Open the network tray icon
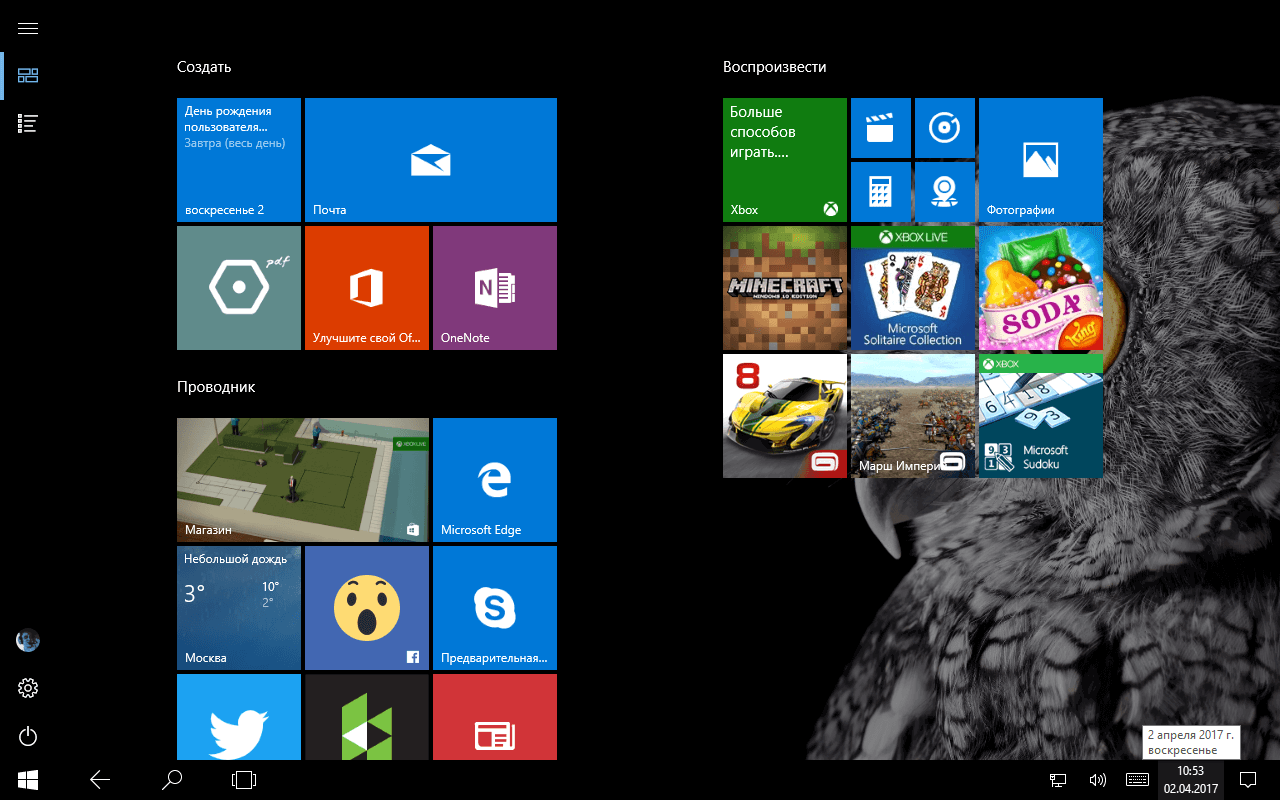Screen dimensions: 1280x800 [1057, 780]
